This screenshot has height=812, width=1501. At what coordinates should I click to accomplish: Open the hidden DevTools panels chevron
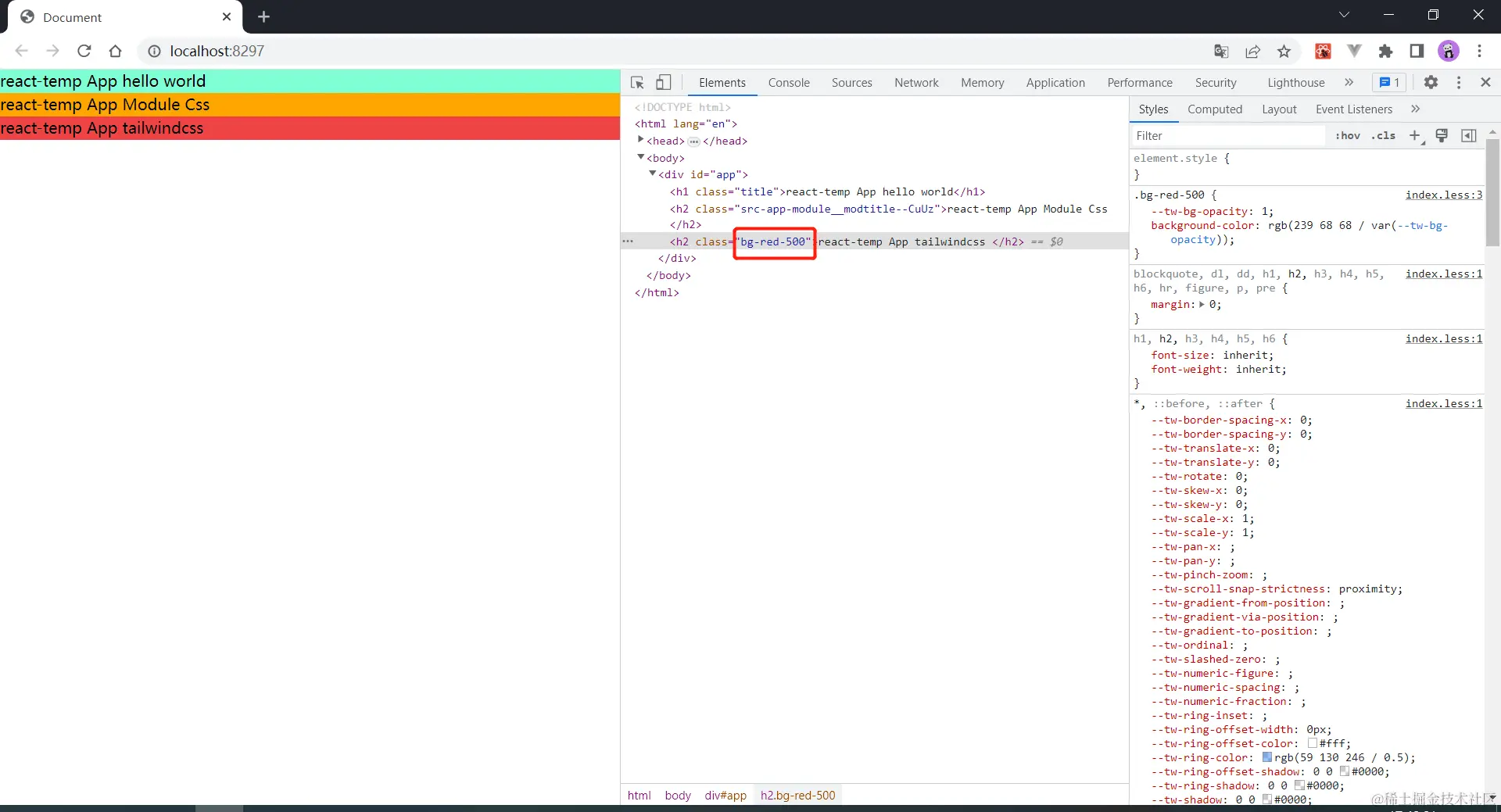1349,82
